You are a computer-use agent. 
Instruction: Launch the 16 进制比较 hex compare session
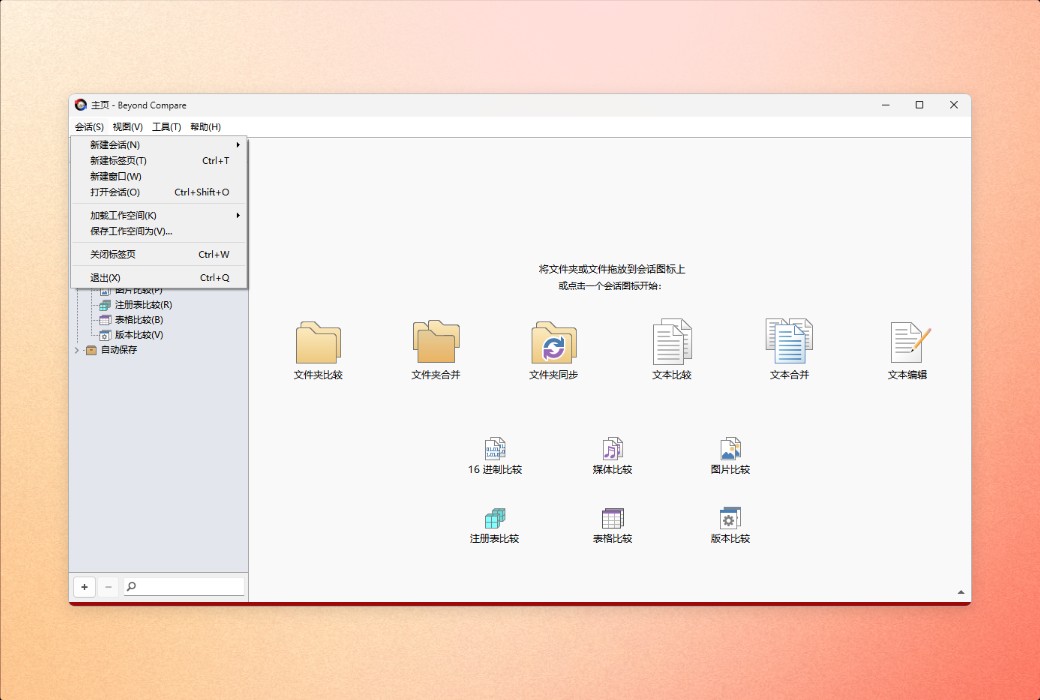[495, 456]
